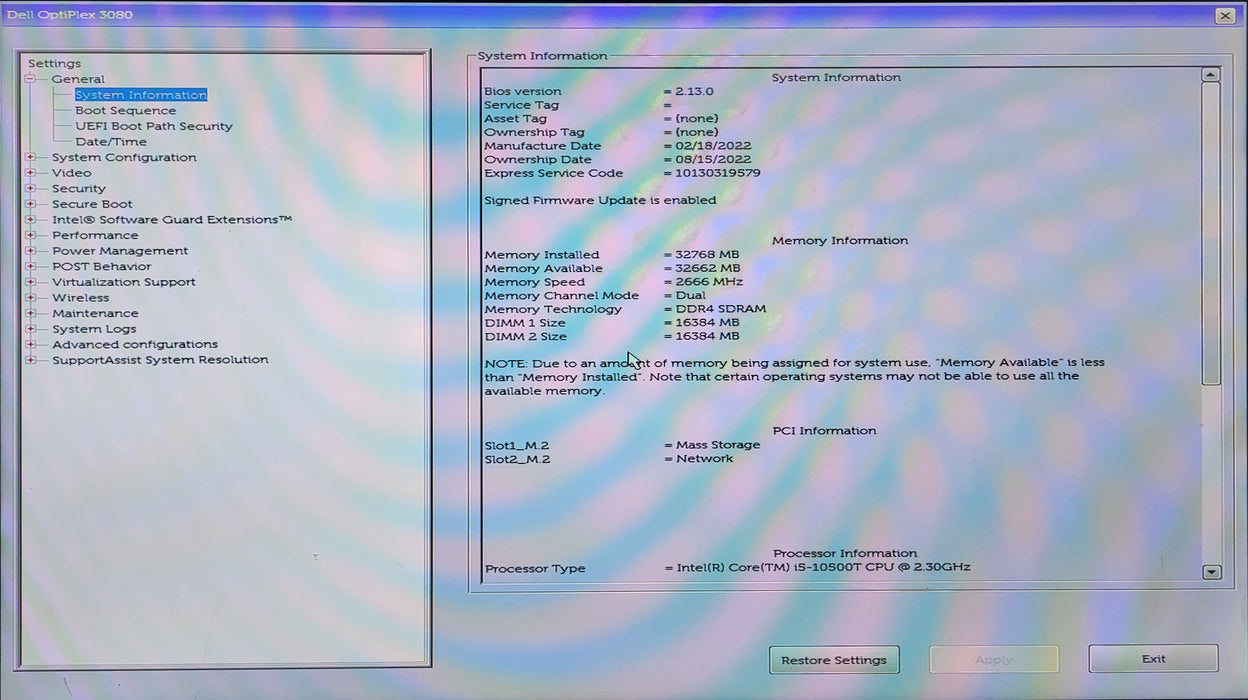Expand the Power Management plus icon
The image size is (1248, 700).
[x=31, y=251]
